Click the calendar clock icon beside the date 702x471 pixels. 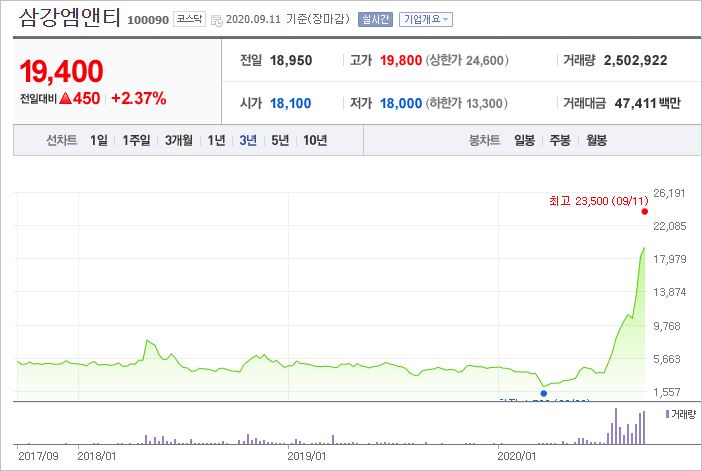[x=217, y=20]
